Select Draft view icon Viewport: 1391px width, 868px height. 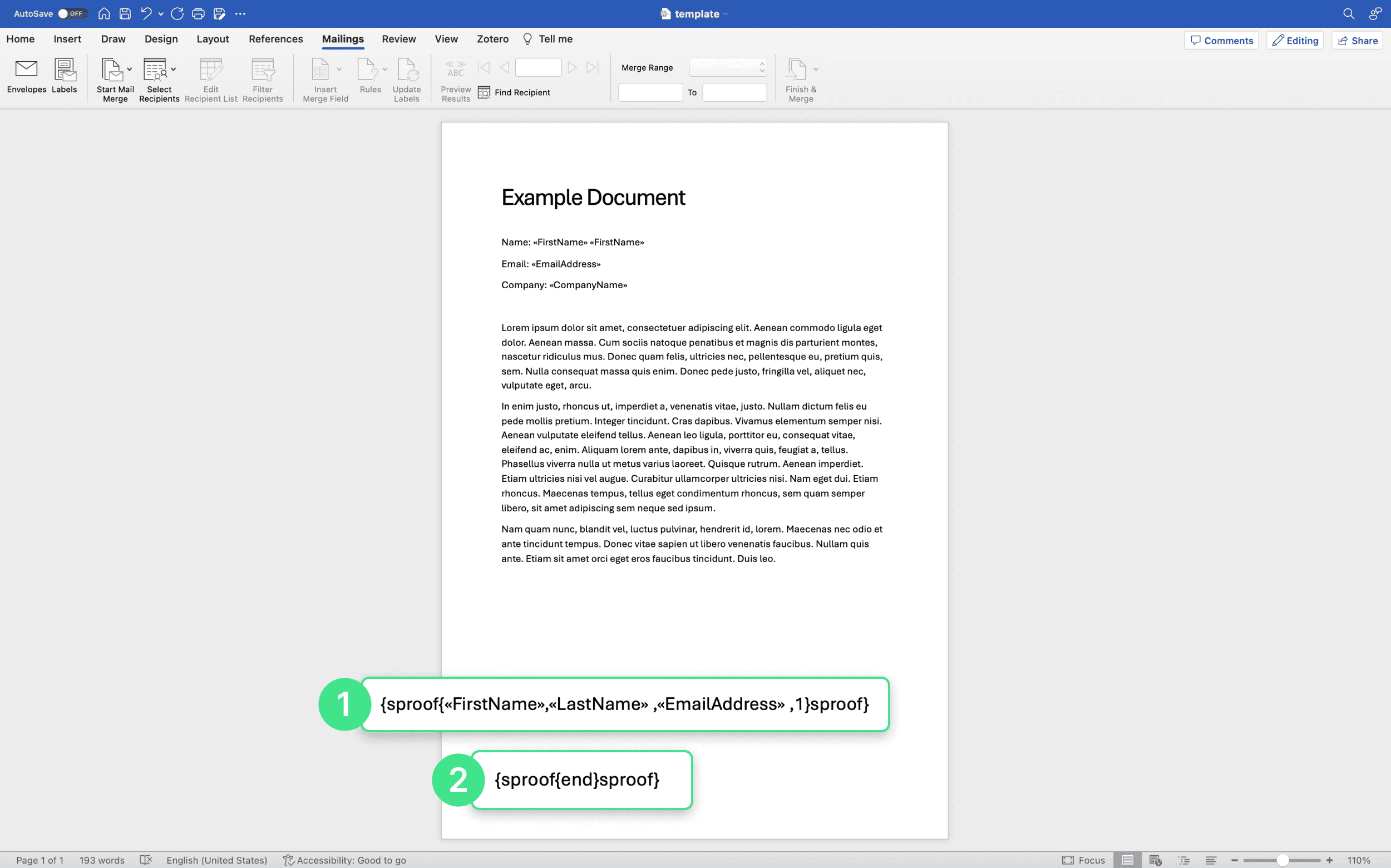pyautogui.click(x=1211, y=860)
